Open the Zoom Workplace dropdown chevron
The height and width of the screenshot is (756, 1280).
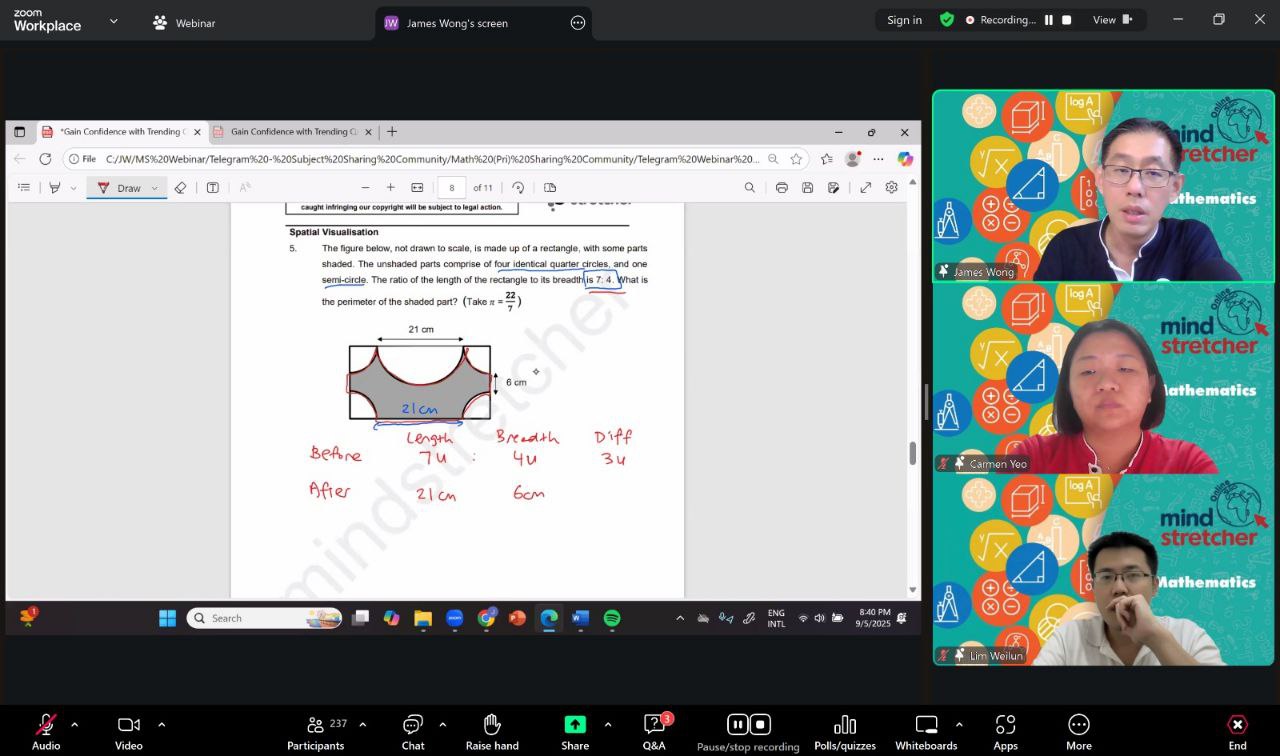click(x=113, y=21)
